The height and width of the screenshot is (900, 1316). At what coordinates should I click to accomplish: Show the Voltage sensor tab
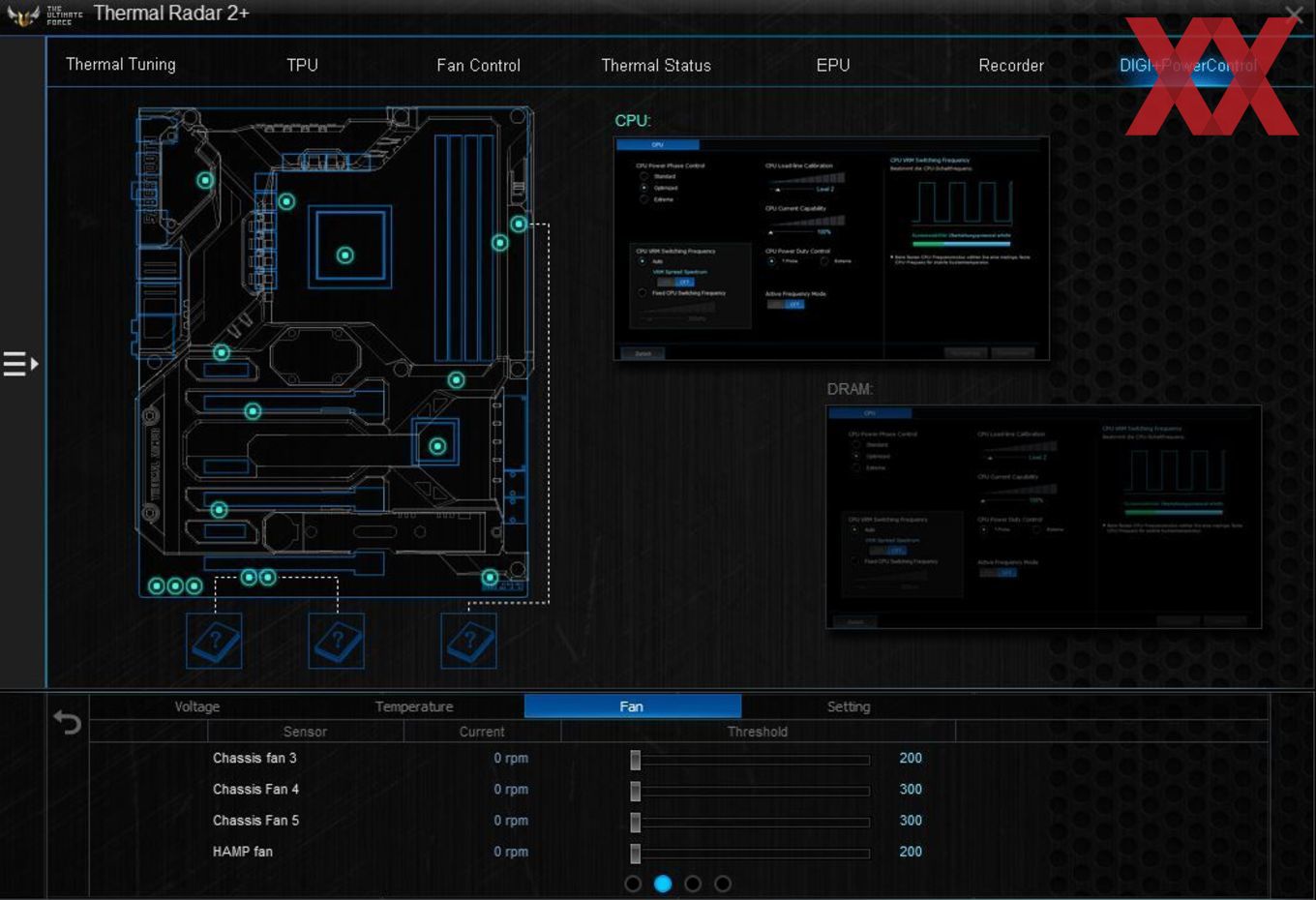click(x=197, y=706)
